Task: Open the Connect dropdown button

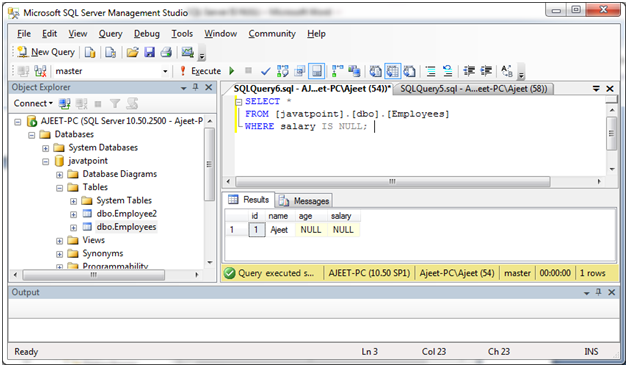Action: tap(33, 103)
